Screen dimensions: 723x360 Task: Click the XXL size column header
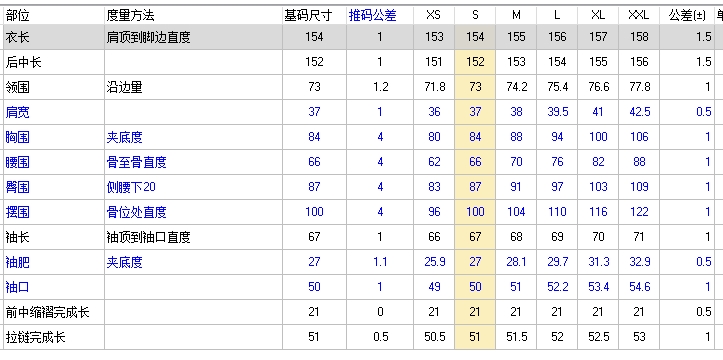pos(639,16)
